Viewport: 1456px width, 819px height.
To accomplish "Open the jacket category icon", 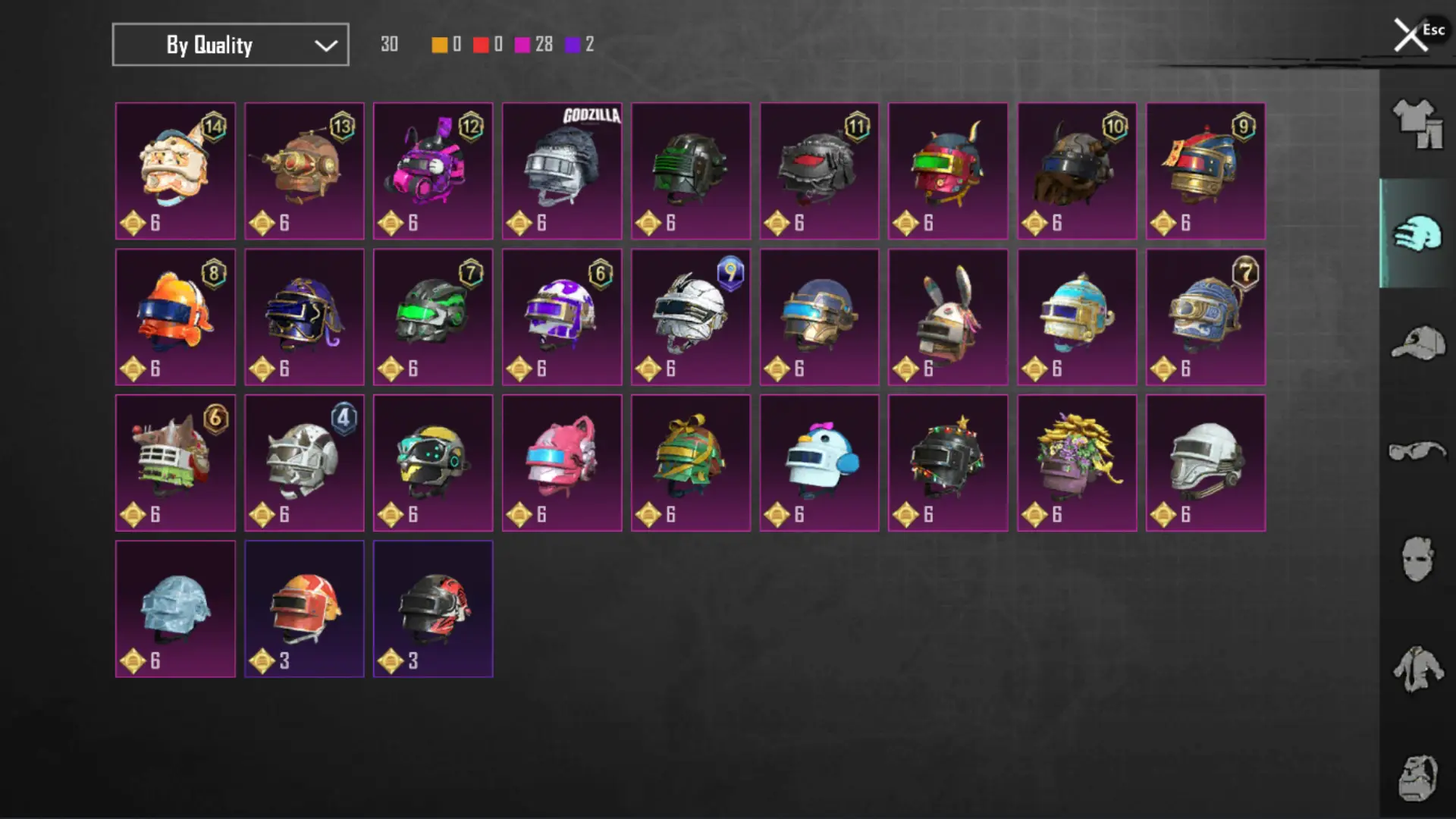I will pyautogui.click(x=1417, y=669).
